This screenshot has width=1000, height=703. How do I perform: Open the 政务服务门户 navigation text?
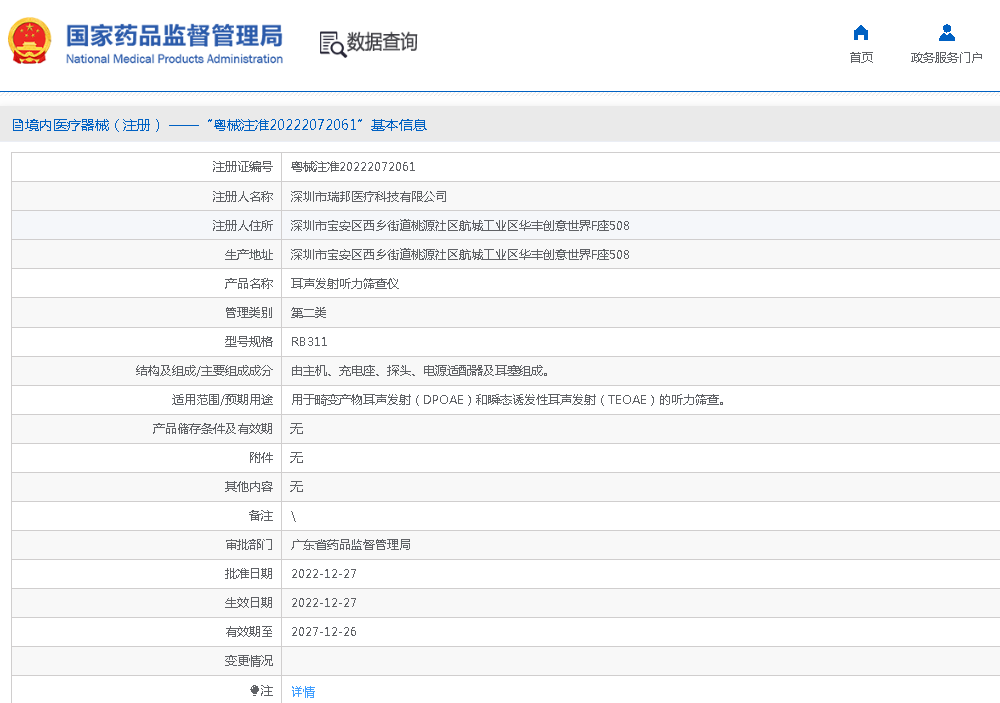[946, 58]
